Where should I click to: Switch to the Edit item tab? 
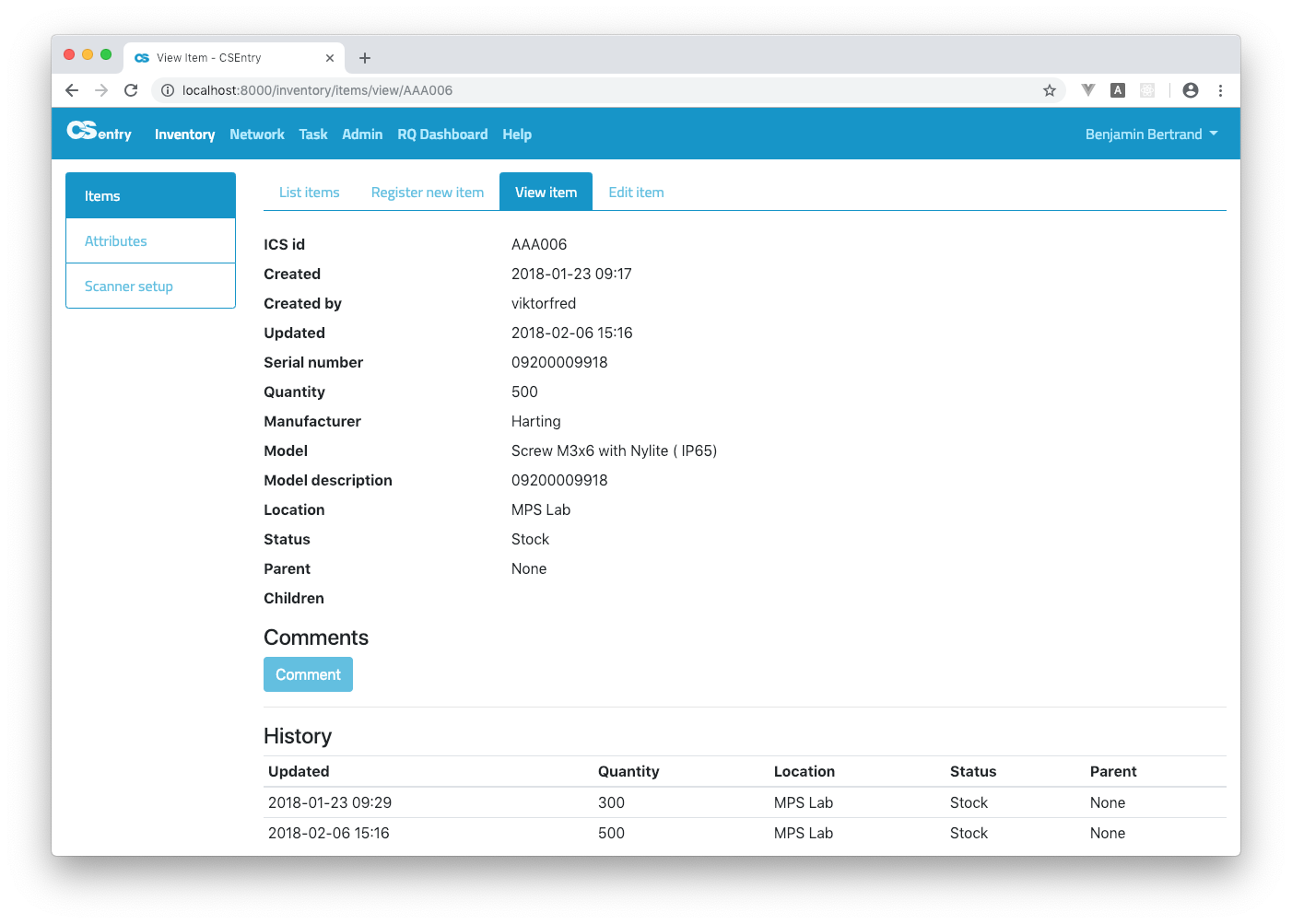636,193
